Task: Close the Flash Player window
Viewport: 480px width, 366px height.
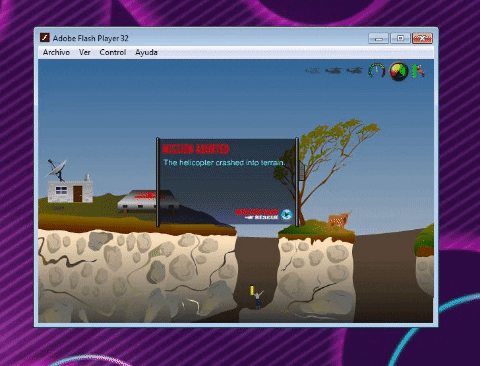Action: click(422, 38)
